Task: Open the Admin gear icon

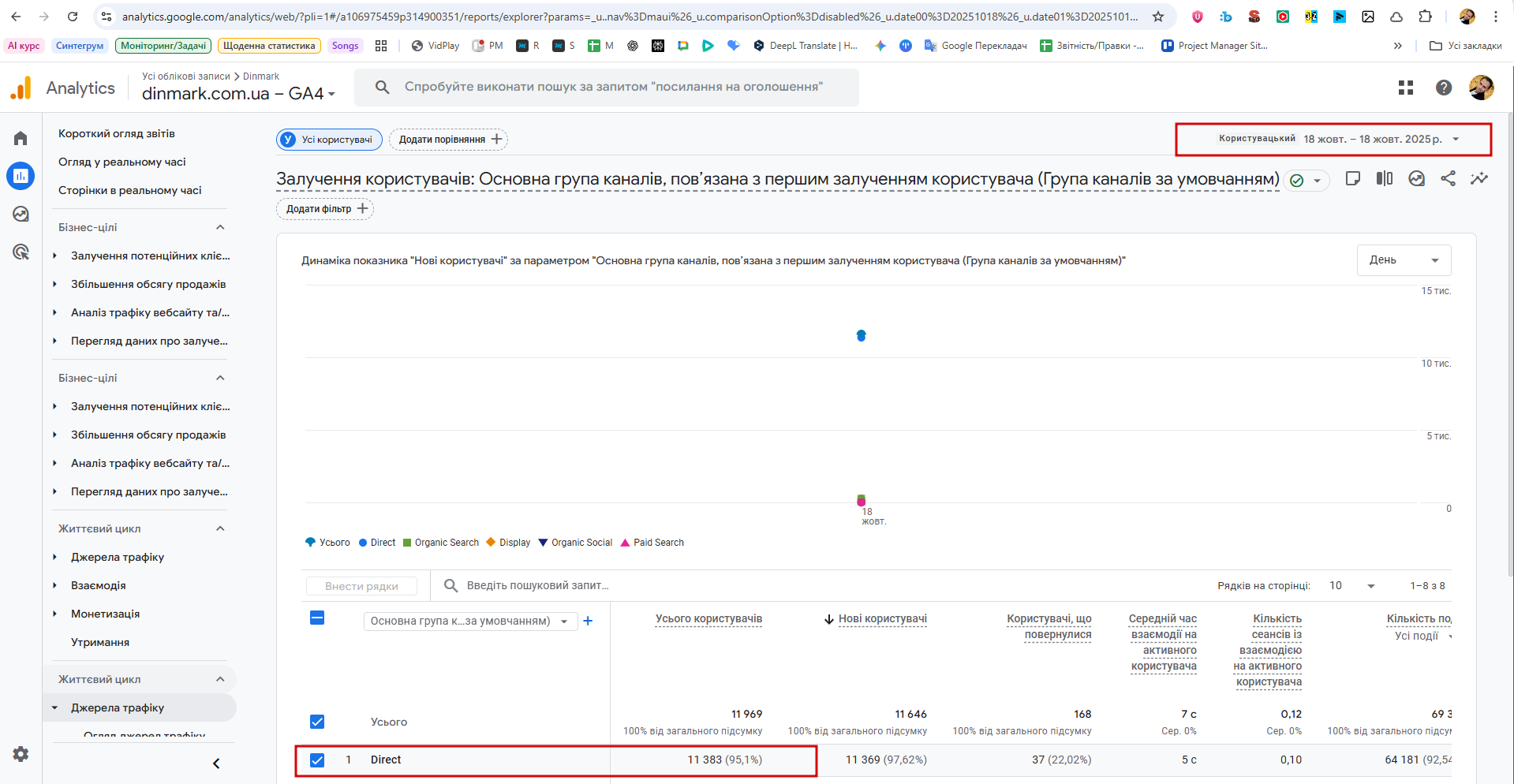Action: [21, 754]
